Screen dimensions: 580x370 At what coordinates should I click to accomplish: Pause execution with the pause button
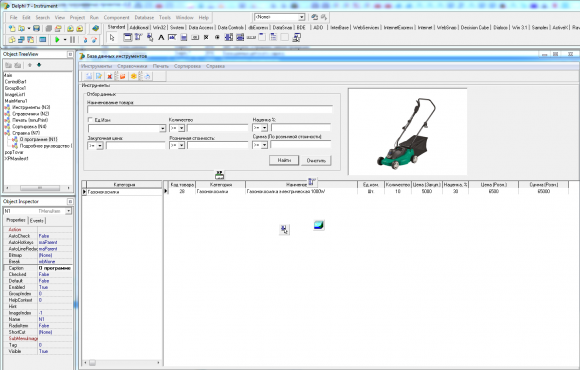[x=72, y=40]
